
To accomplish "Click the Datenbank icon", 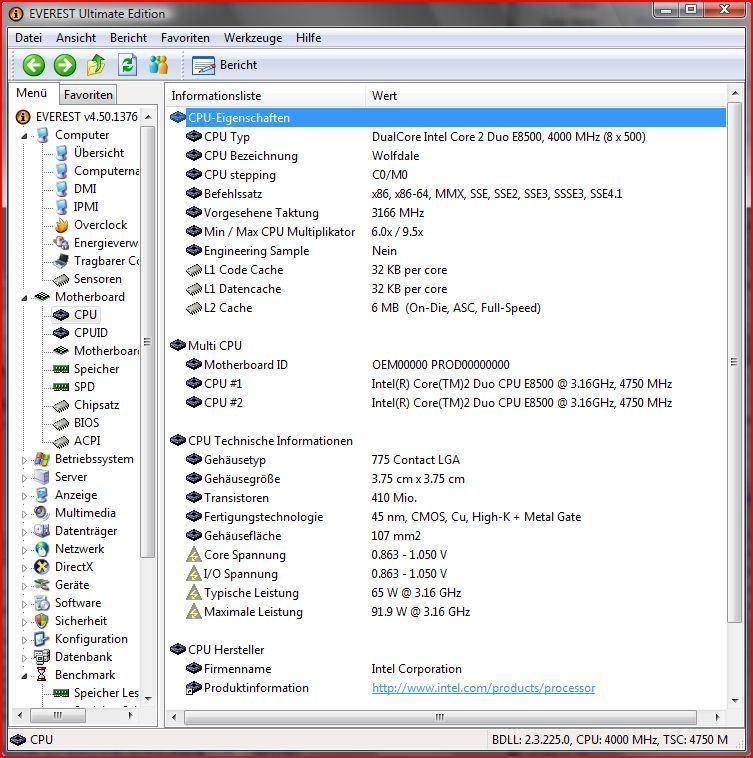I will 42,657.
